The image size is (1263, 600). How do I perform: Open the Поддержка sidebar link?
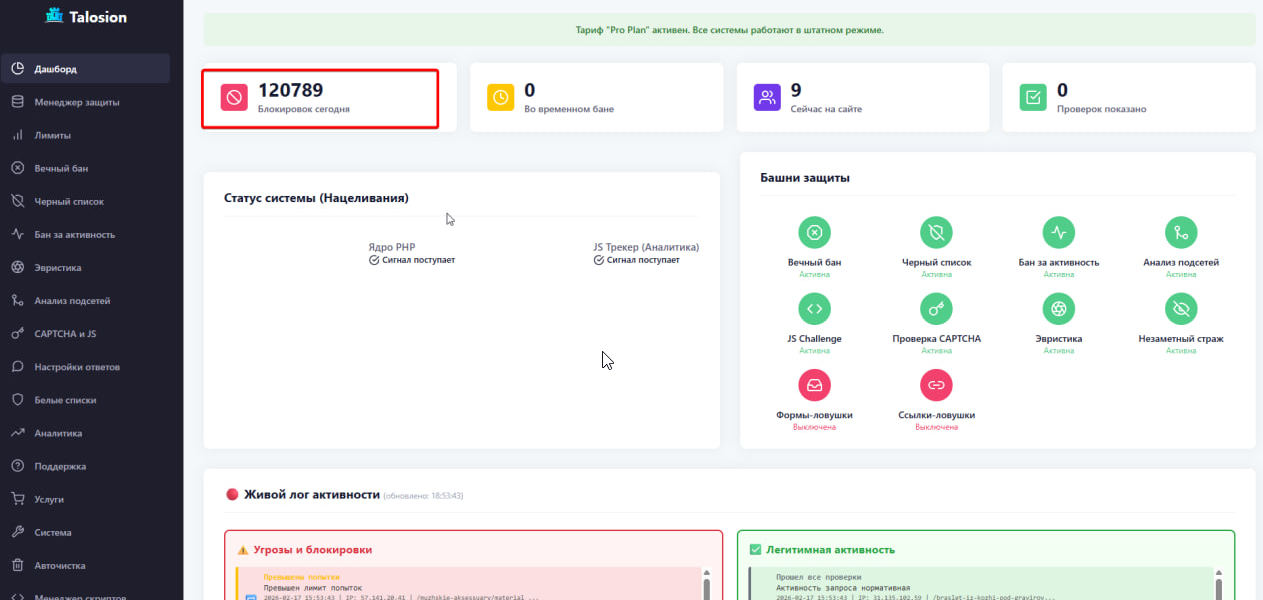[x=60, y=466]
